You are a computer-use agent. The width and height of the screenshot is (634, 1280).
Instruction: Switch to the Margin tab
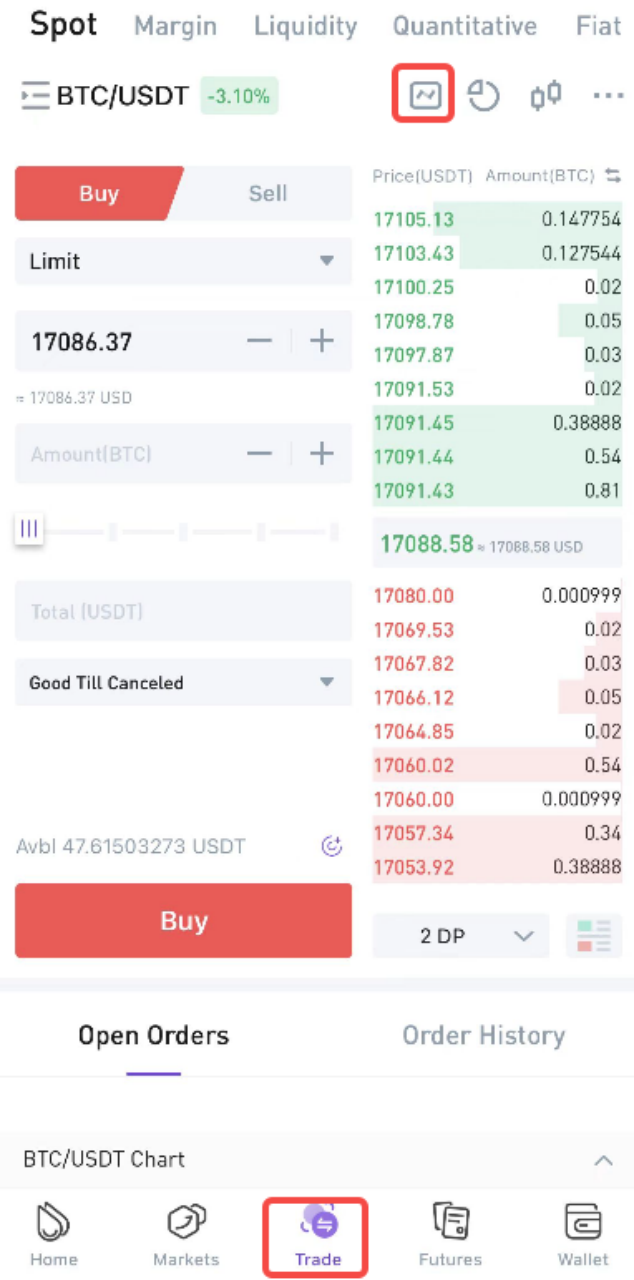(x=175, y=26)
